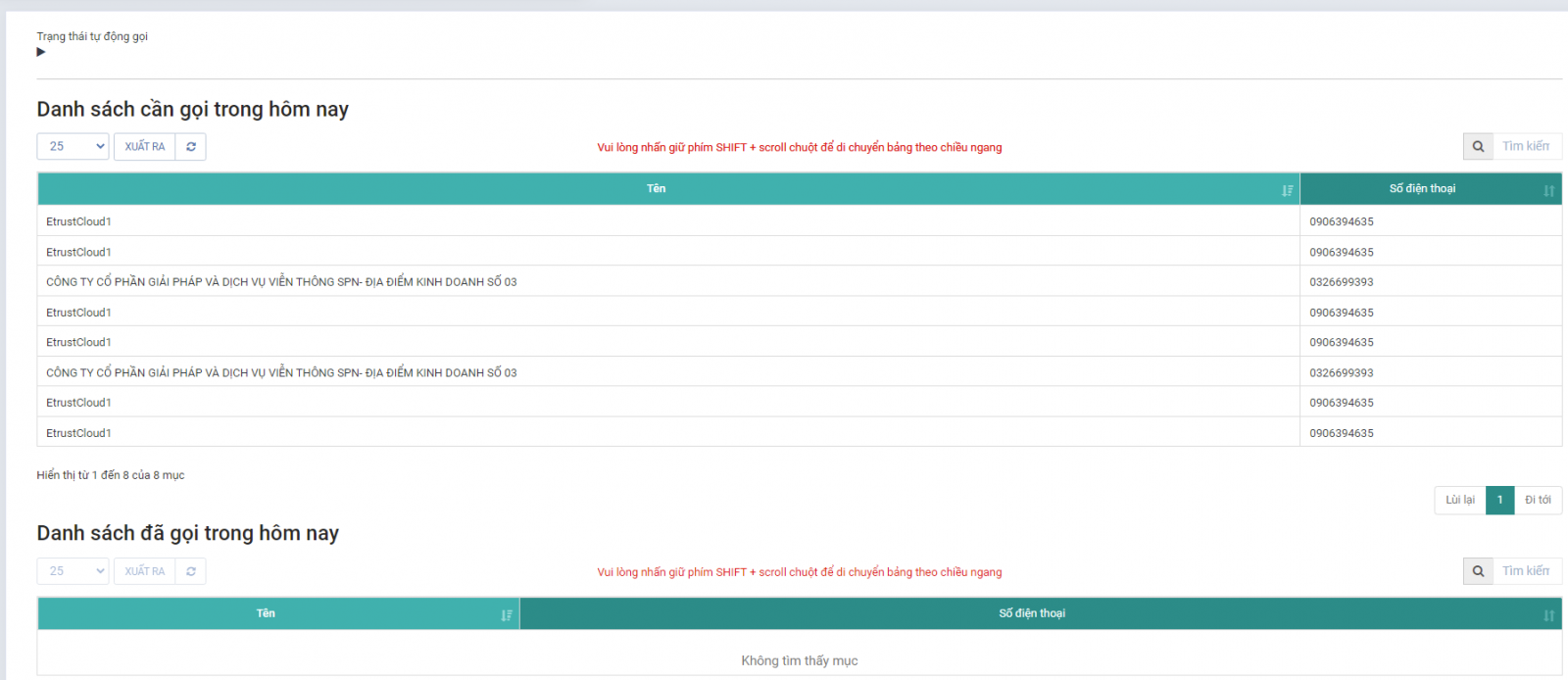Click XUẤT RA export button in called list

[x=145, y=571]
